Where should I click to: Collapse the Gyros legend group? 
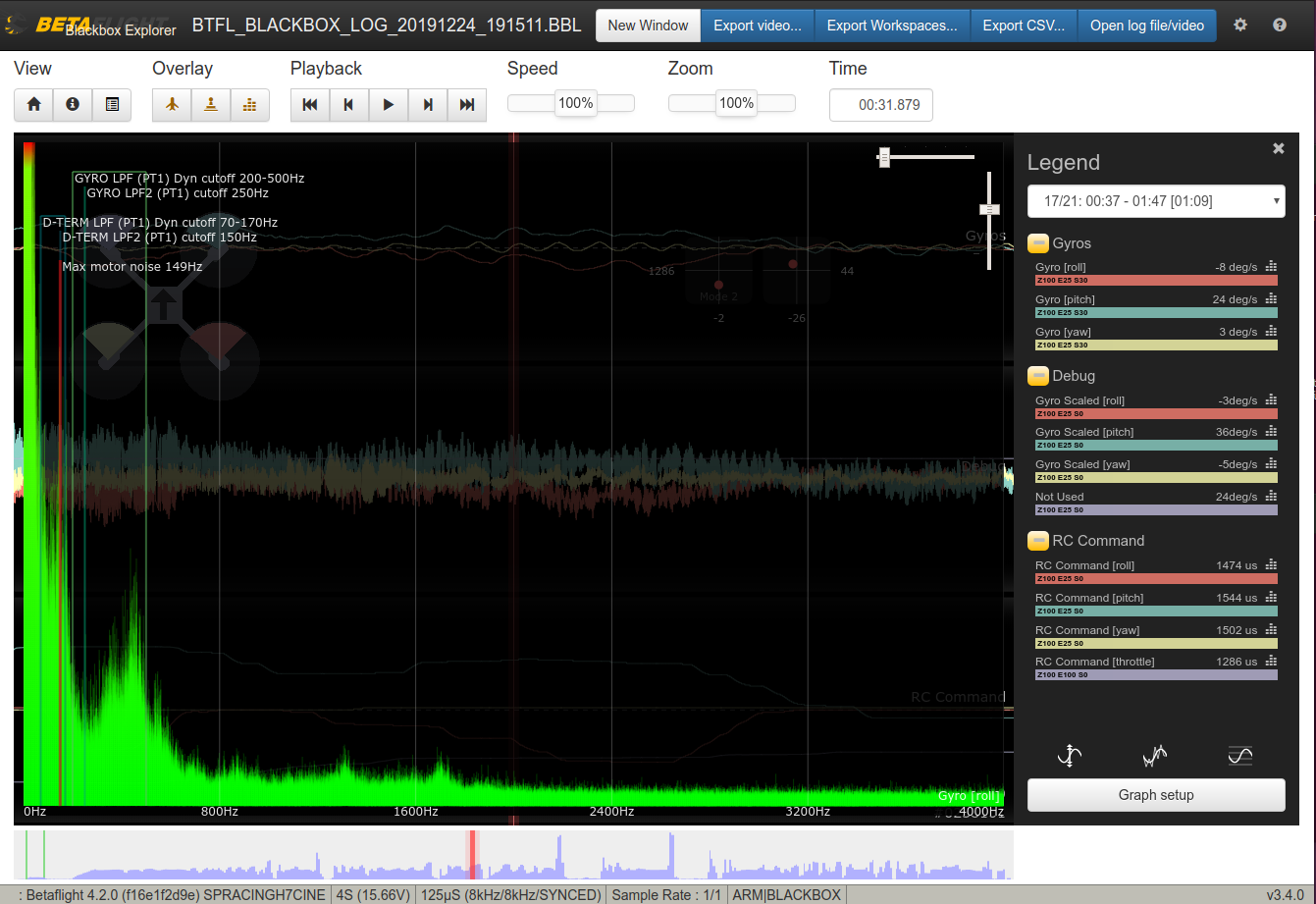[x=1038, y=243]
